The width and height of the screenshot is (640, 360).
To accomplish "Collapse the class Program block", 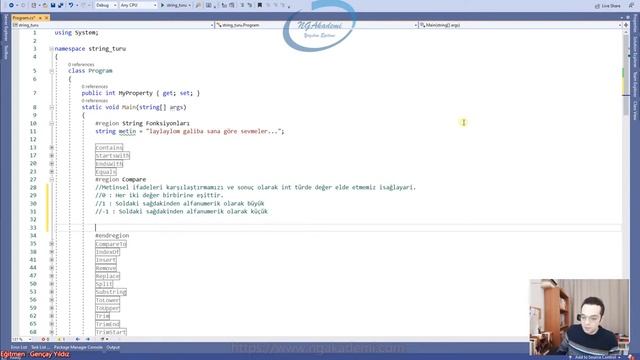I will [51, 71].
